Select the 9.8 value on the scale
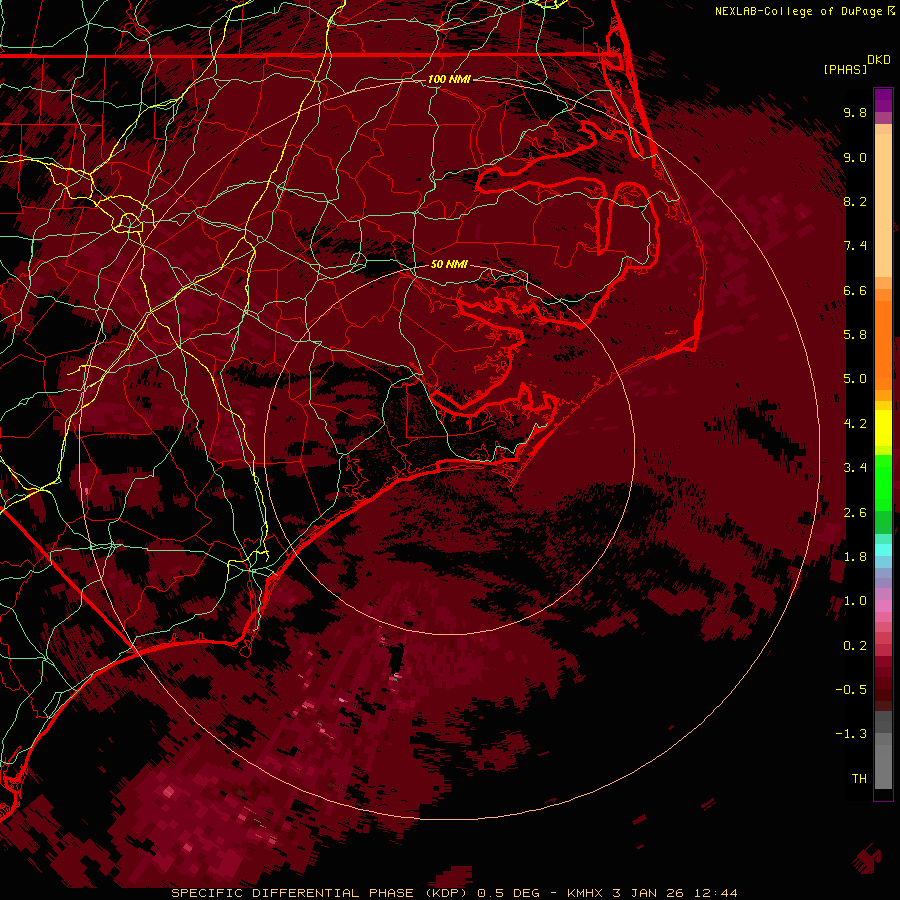Viewport: 900px width, 900px height. tap(855, 112)
